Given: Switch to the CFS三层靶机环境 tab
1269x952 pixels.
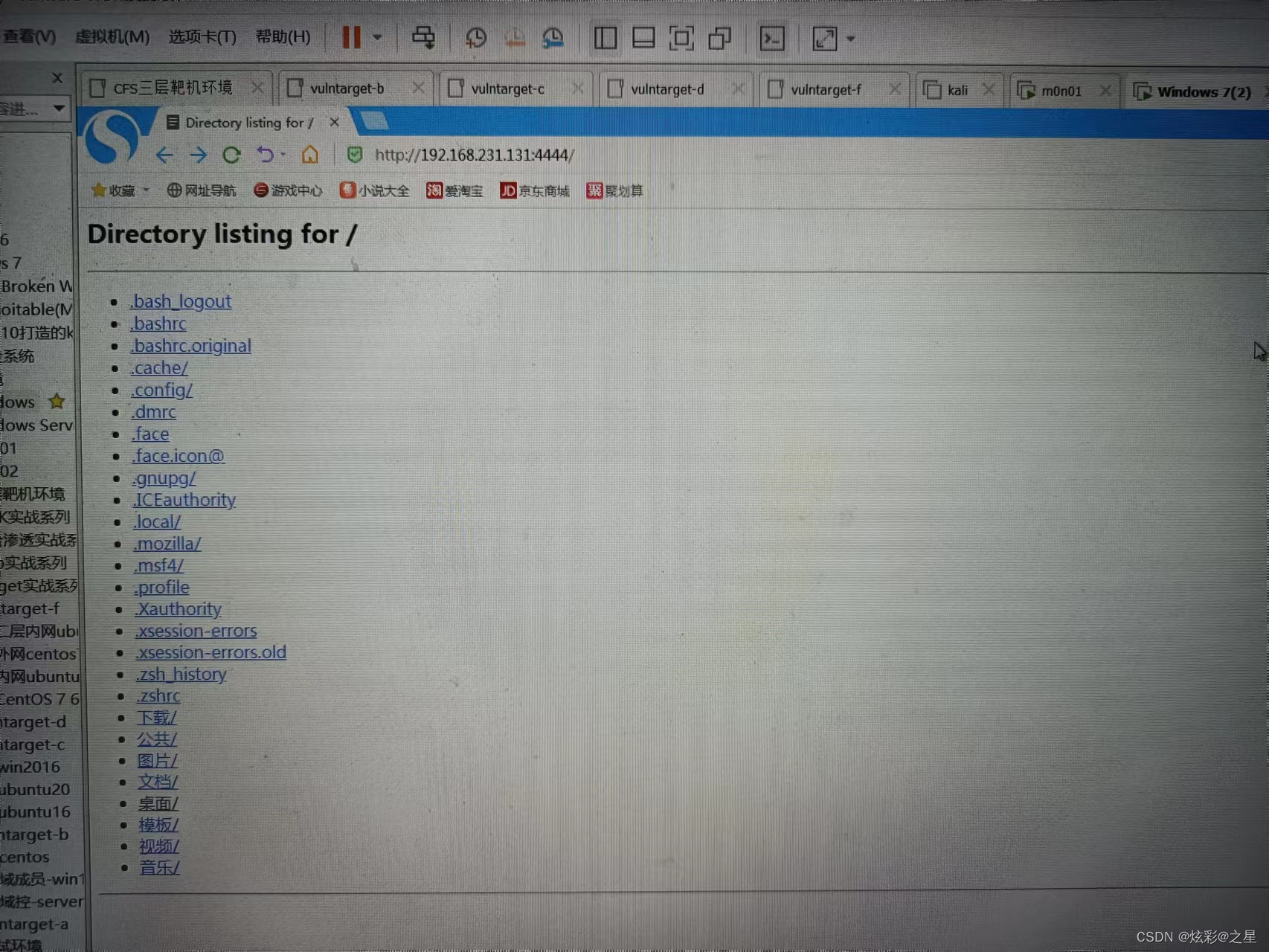Looking at the screenshot, I should pyautogui.click(x=173, y=88).
